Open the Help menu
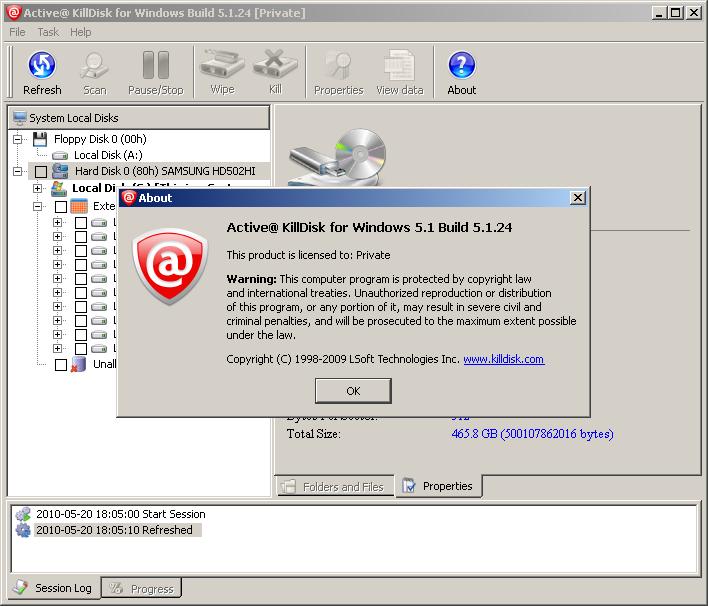Image resolution: width=708 pixels, height=606 pixels. tap(80, 32)
